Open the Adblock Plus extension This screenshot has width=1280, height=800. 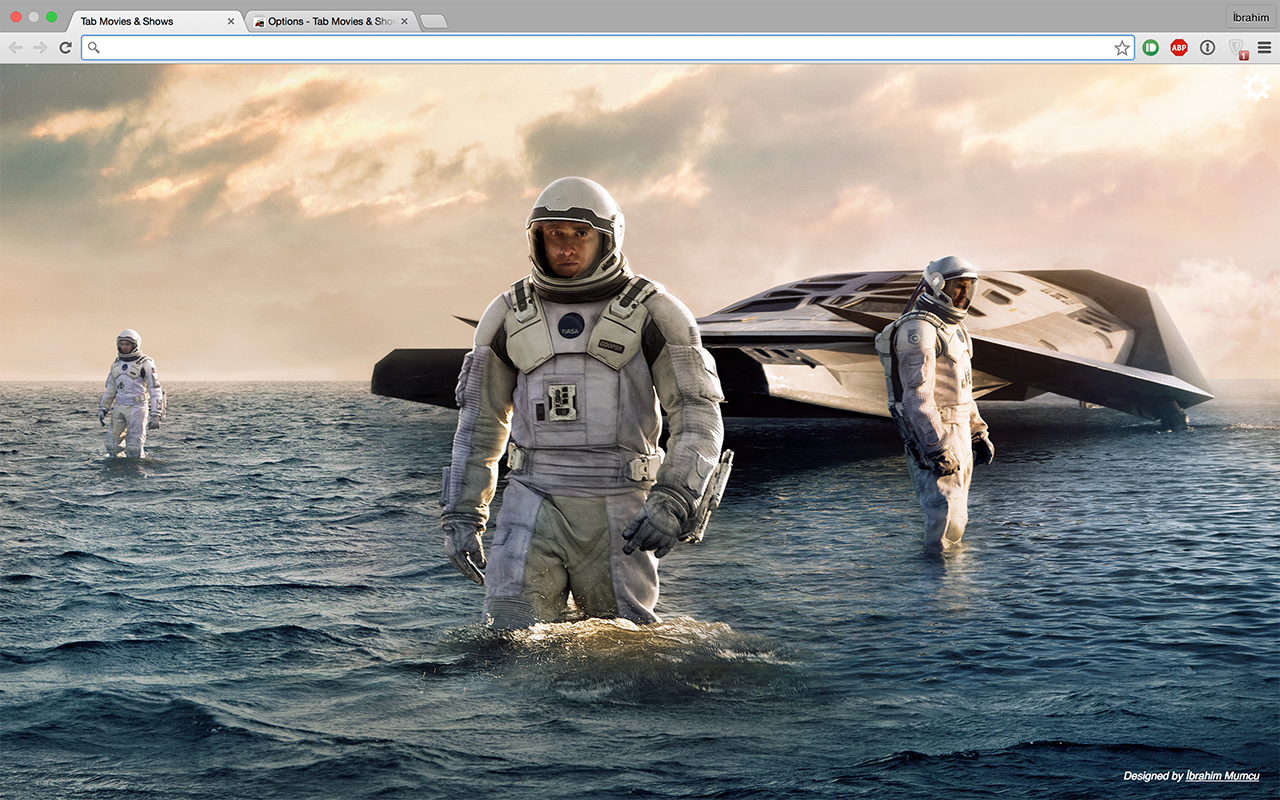click(1179, 48)
